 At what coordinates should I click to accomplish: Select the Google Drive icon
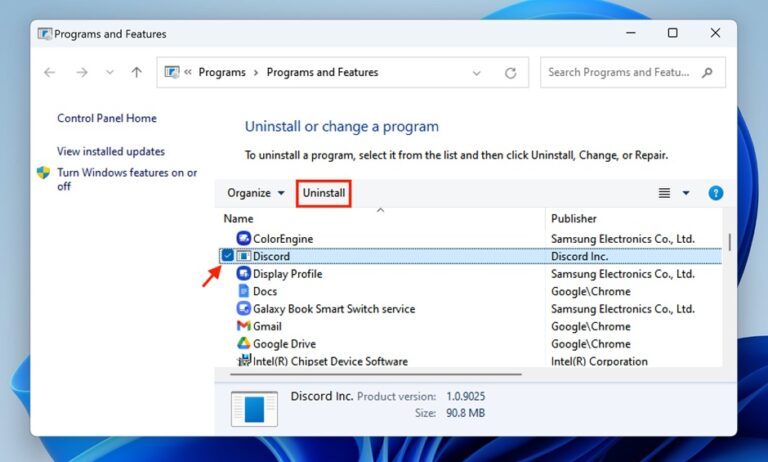243,343
